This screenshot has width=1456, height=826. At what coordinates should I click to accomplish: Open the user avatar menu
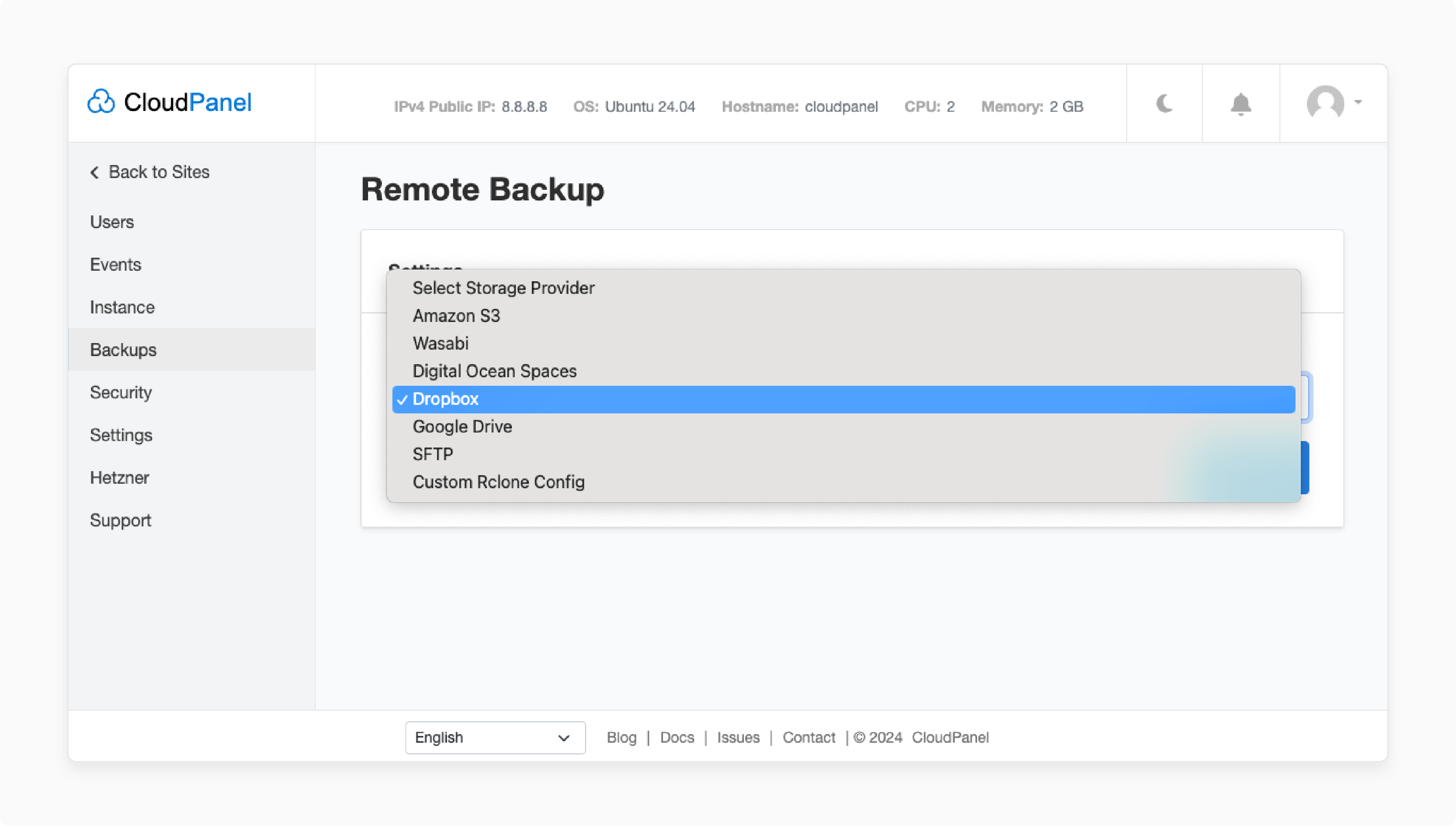(1325, 103)
